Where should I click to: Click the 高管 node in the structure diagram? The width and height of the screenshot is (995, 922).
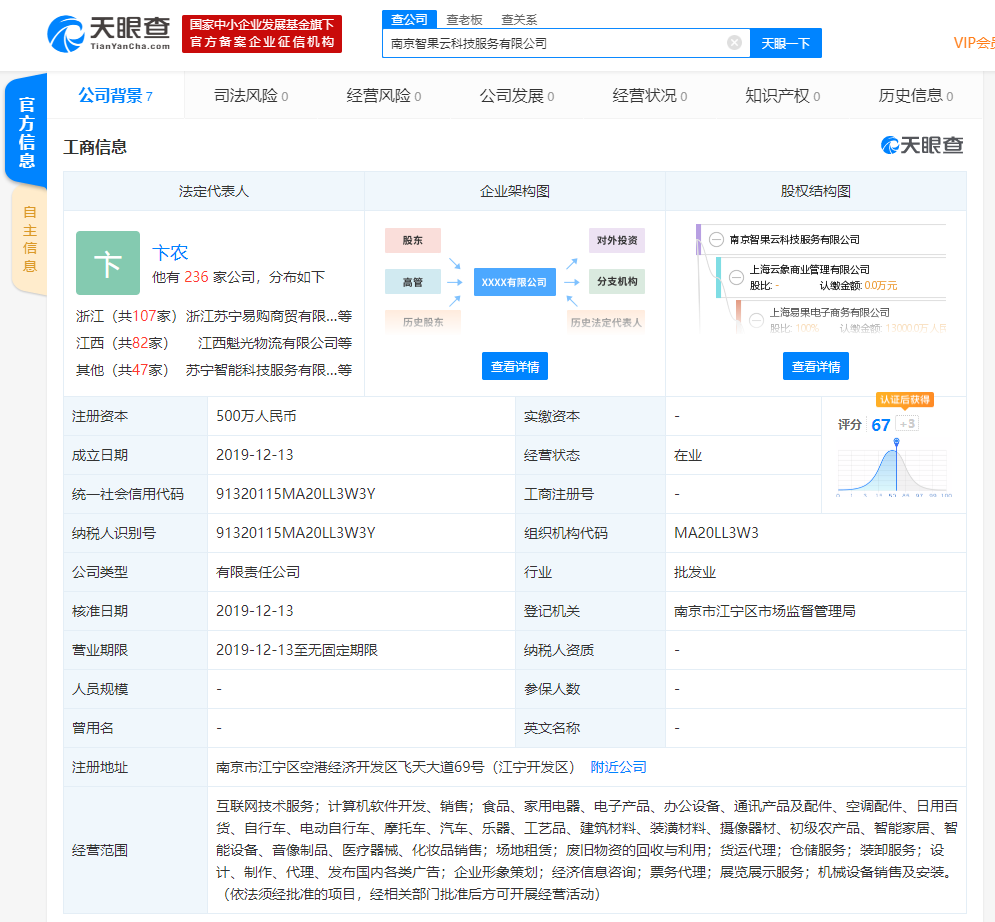click(412, 282)
